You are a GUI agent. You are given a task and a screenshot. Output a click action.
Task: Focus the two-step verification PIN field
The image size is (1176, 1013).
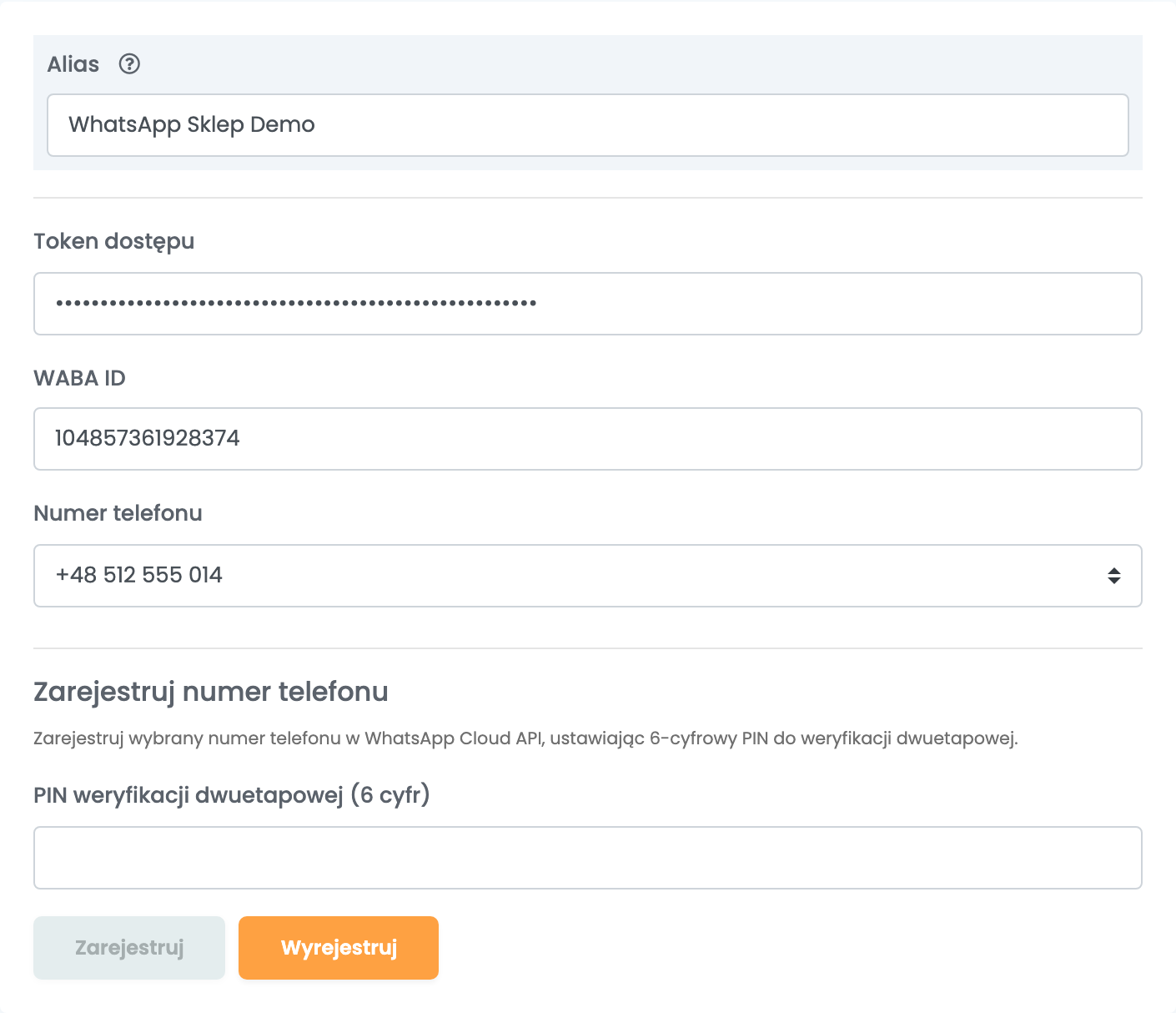point(588,858)
